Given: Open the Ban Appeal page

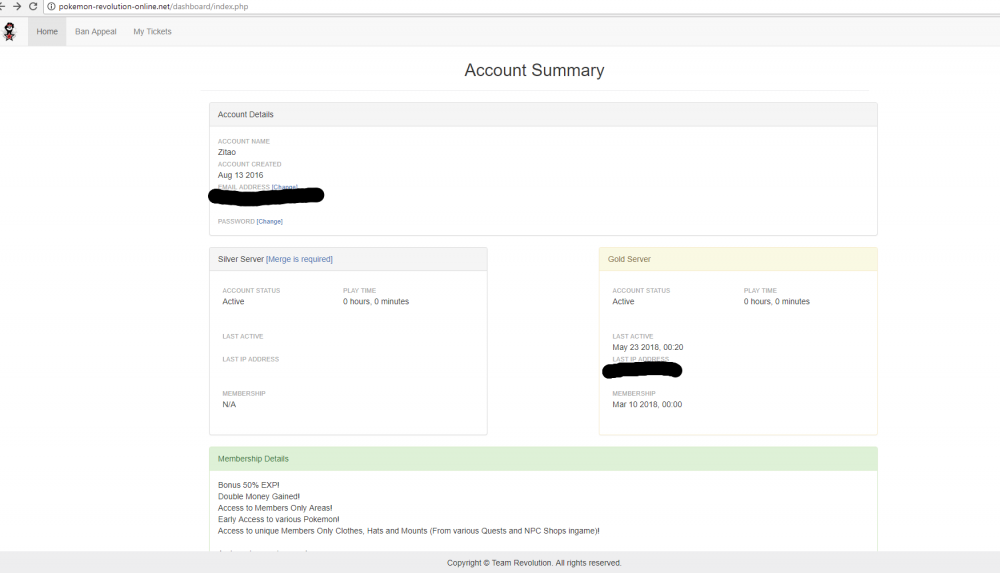Looking at the screenshot, I should (96, 32).
